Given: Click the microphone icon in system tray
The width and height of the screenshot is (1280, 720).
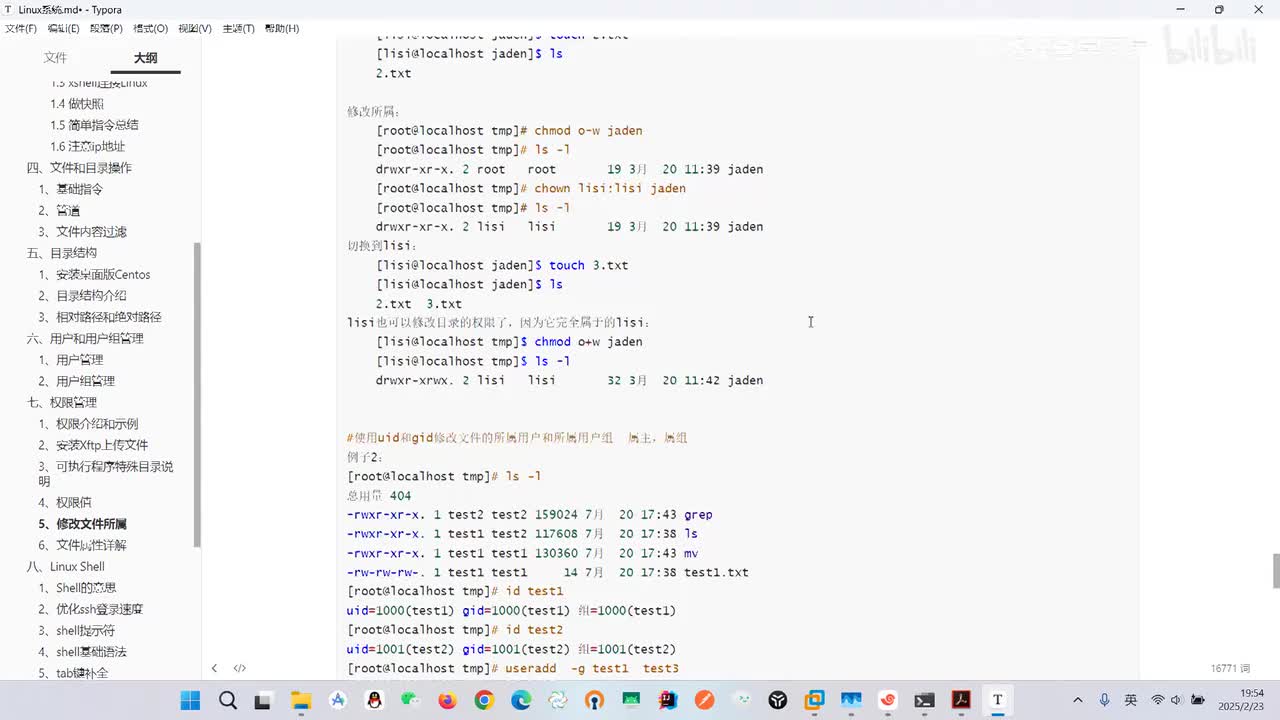Looking at the screenshot, I should [x=1105, y=700].
